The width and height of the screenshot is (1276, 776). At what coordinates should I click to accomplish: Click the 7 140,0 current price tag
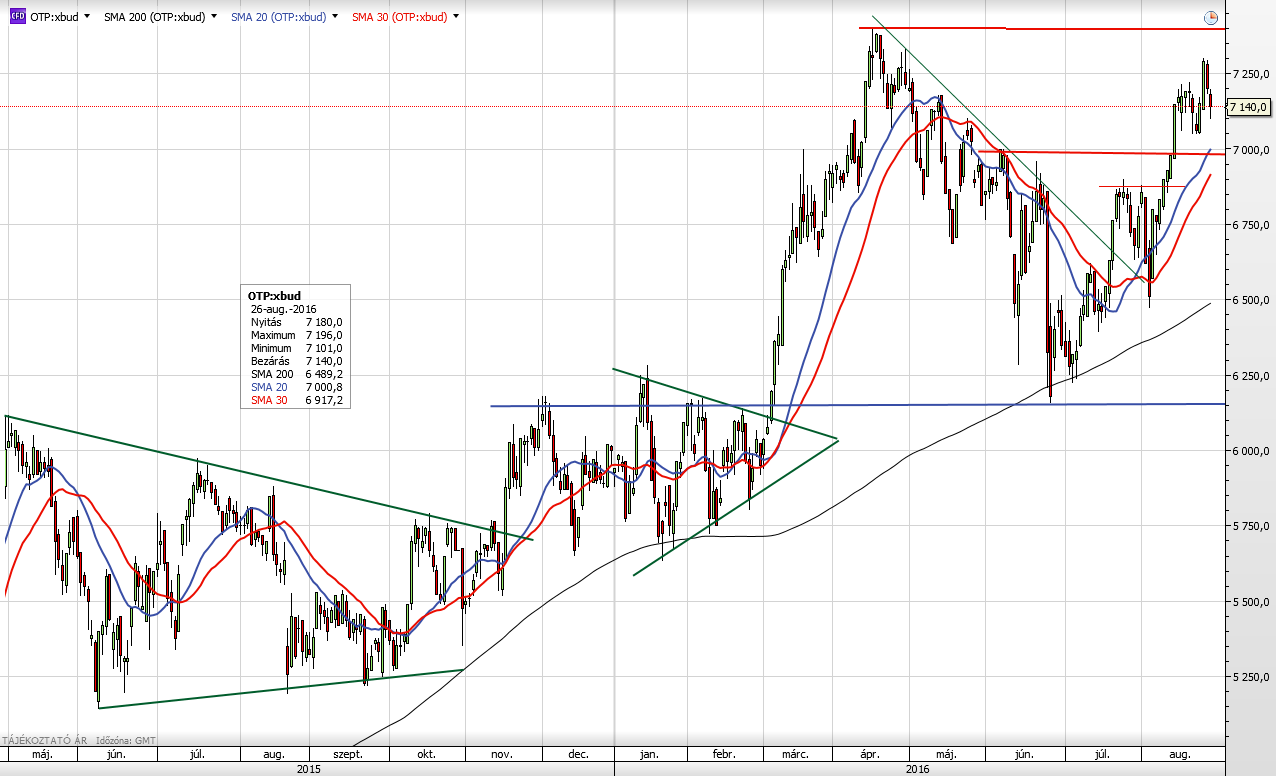tap(1248, 106)
